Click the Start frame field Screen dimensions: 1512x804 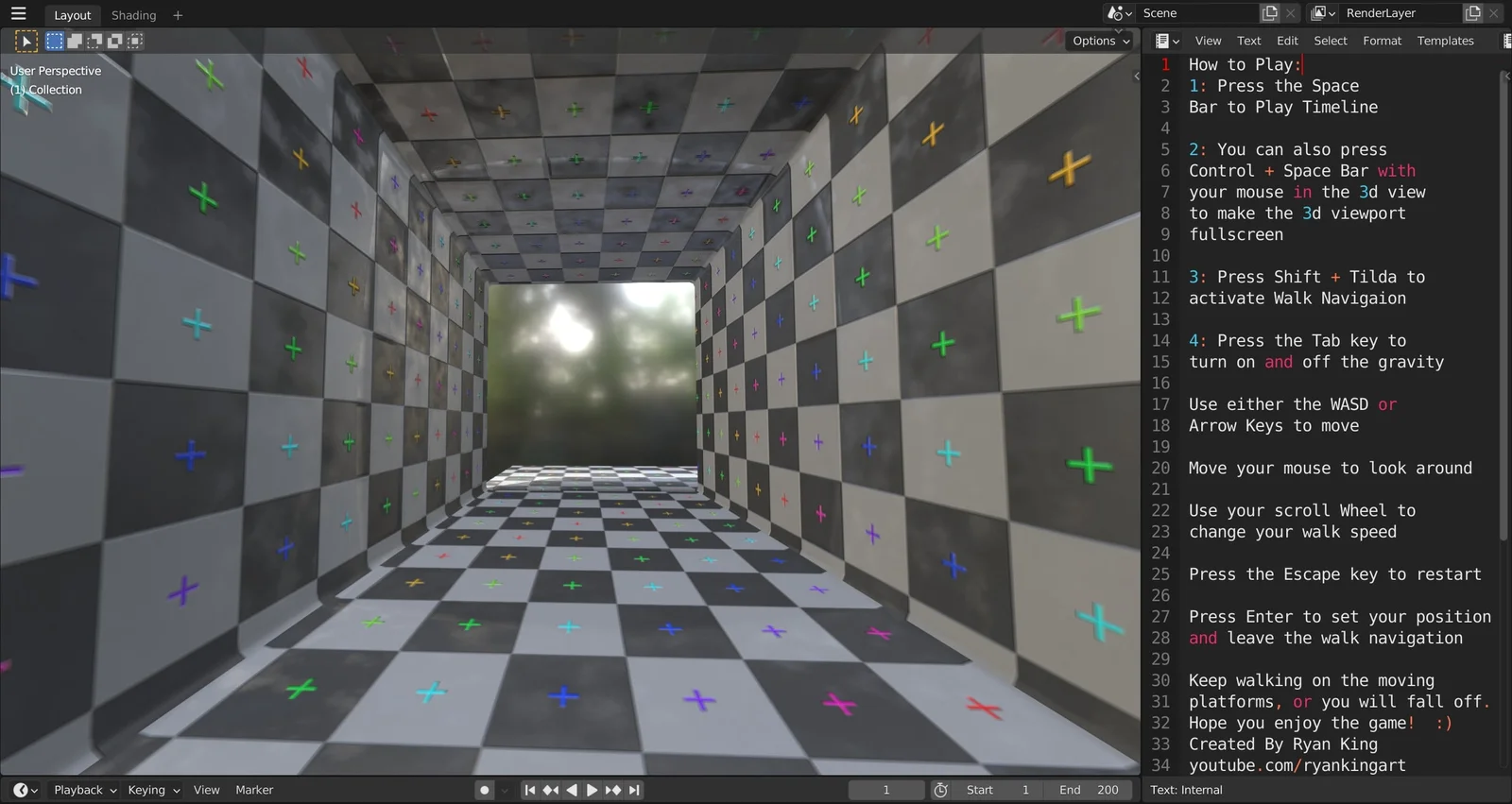click(x=997, y=790)
